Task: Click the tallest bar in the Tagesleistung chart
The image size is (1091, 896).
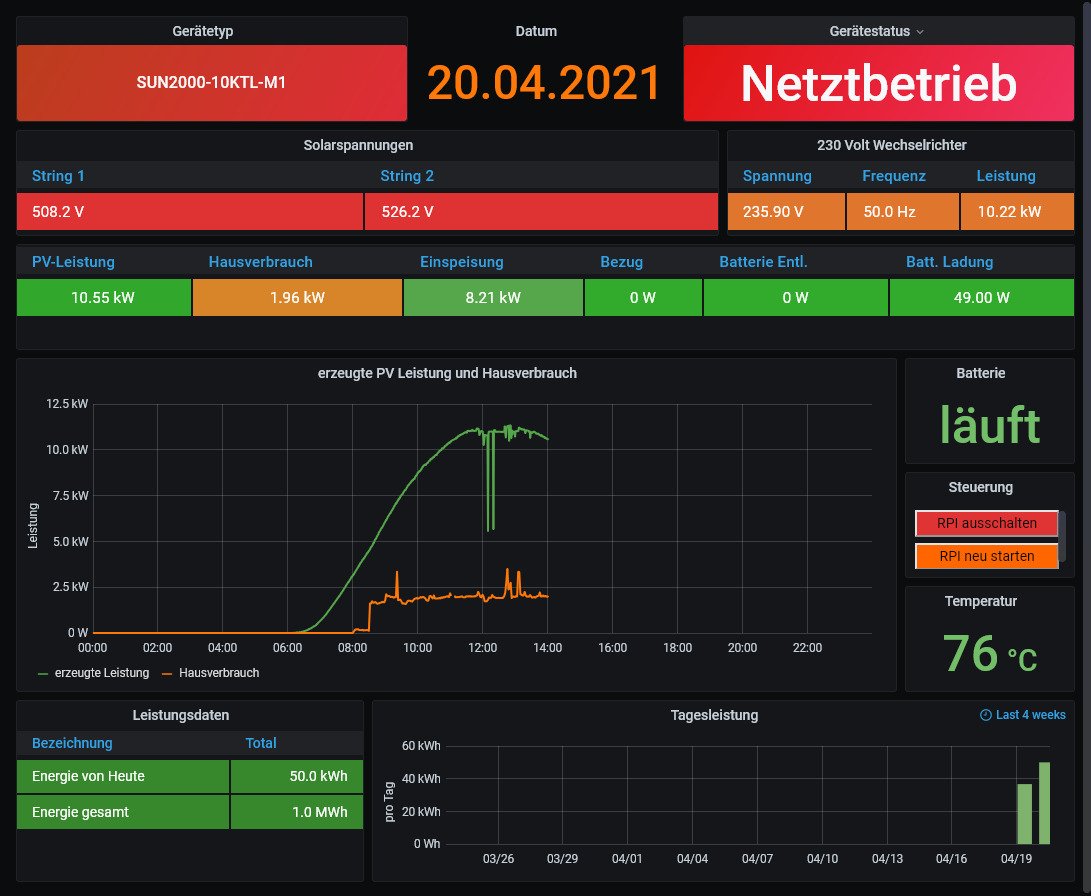Action: pos(1044,802)
